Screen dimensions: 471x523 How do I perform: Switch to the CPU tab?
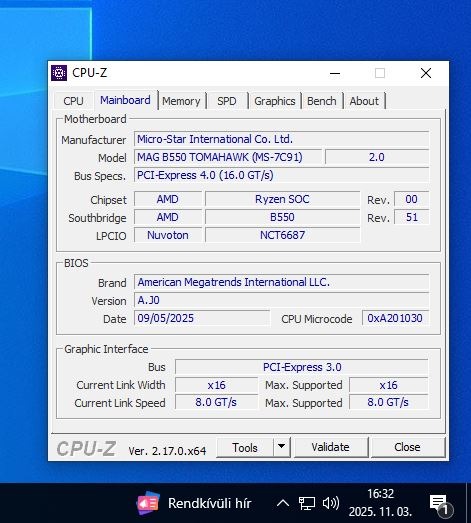click(x=73, y=101)
